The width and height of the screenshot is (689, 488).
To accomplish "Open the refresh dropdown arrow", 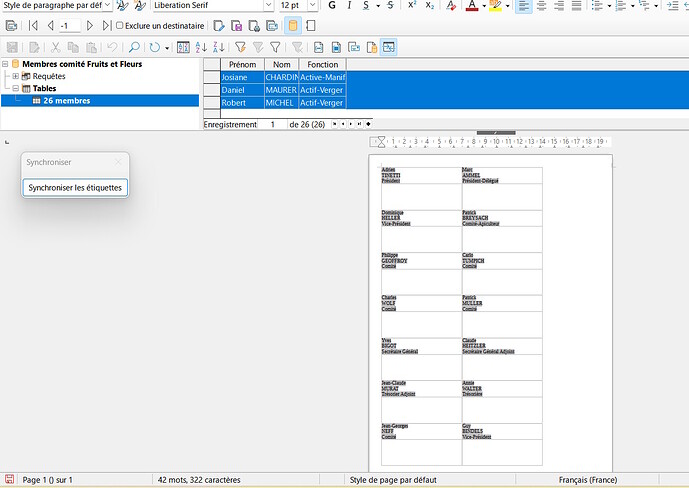I will (167, 47).
